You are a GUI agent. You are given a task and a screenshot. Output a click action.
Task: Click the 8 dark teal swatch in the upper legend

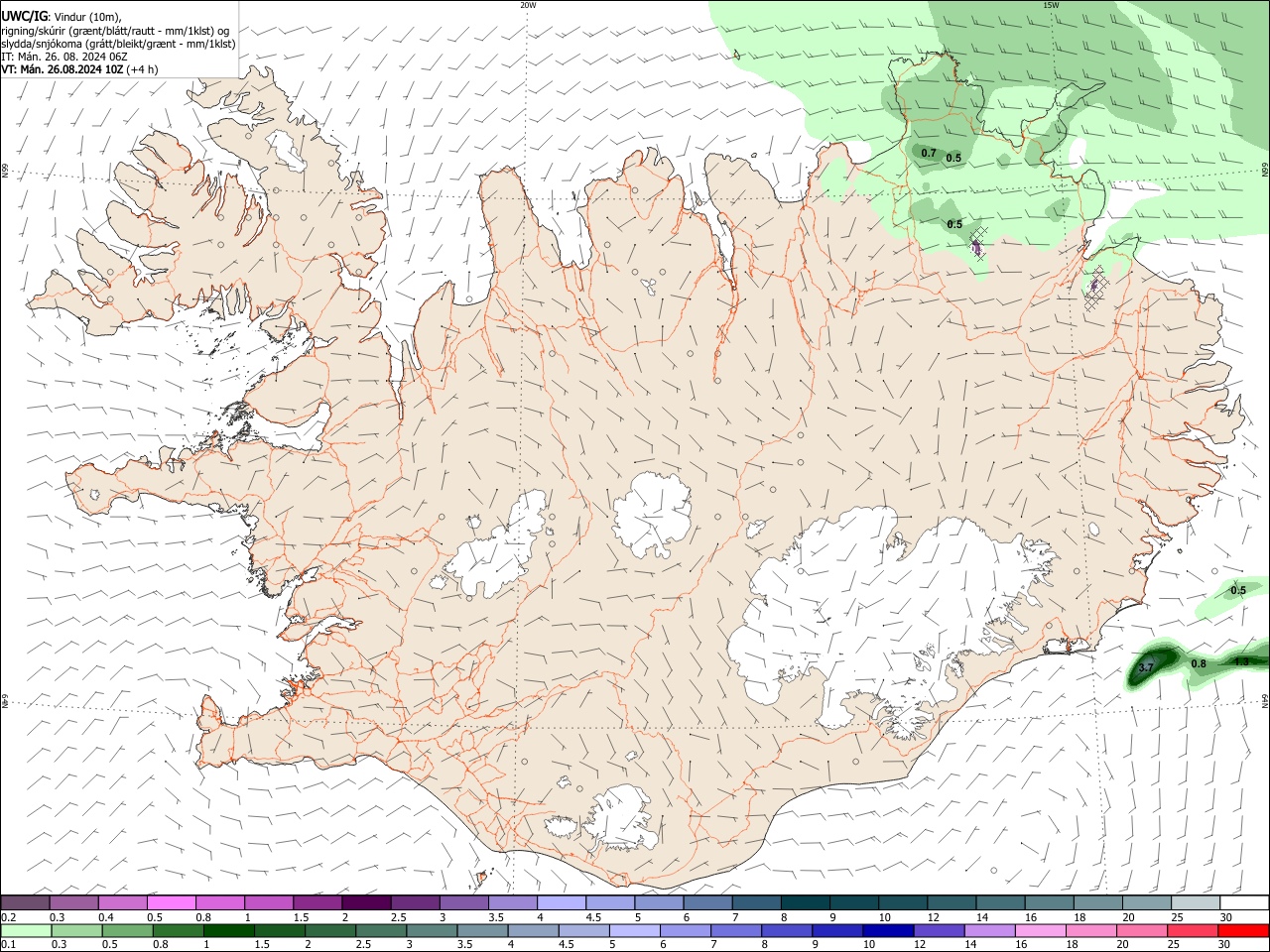coord(806,903)
